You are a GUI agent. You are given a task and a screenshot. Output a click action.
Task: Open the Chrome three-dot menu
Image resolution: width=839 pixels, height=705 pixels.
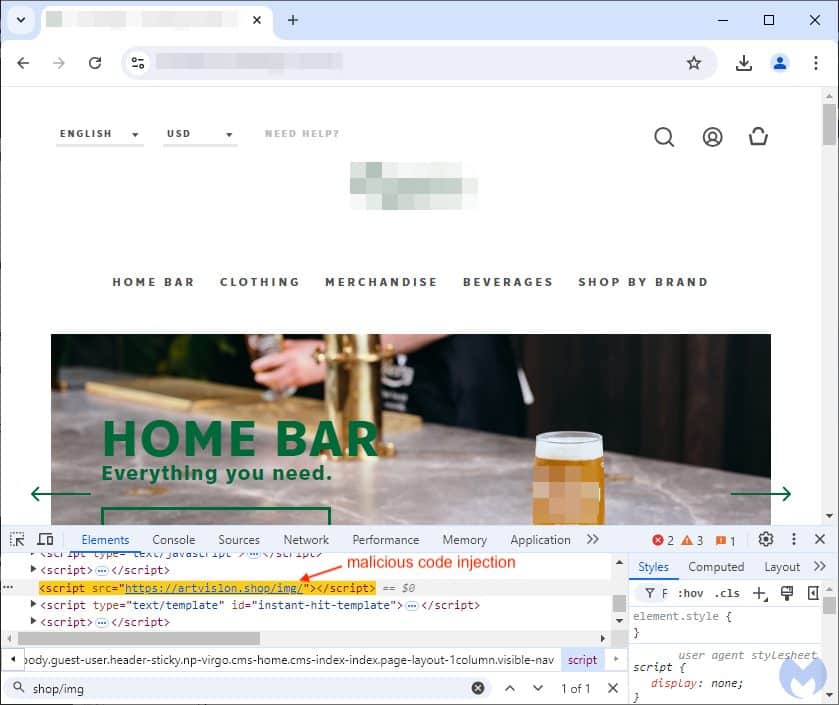[x=815, y=63]
